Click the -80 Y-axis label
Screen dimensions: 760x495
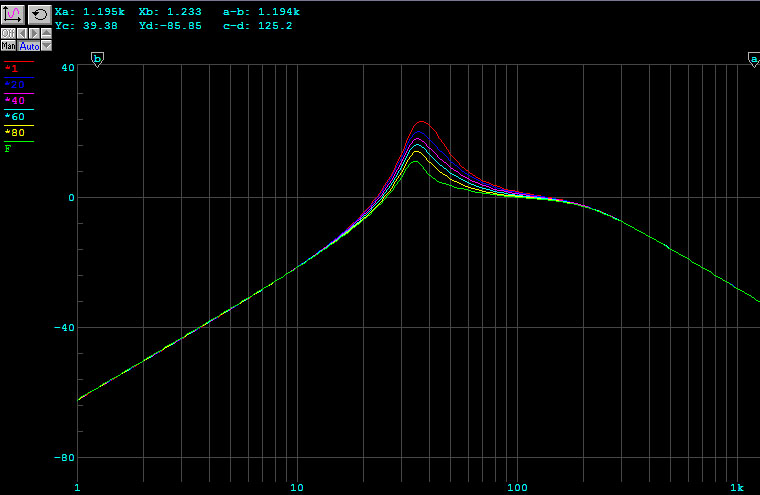pos(64,458)
